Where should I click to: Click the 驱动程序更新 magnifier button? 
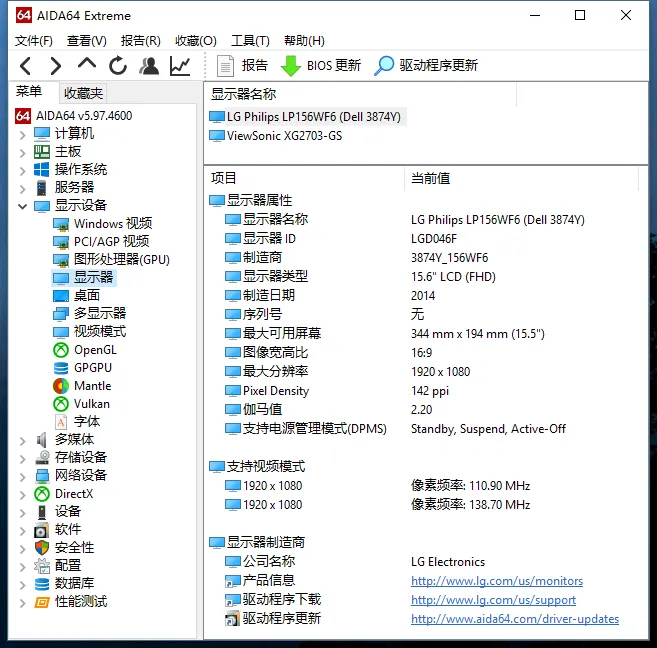pyautogui.click(x=426, y=66)
